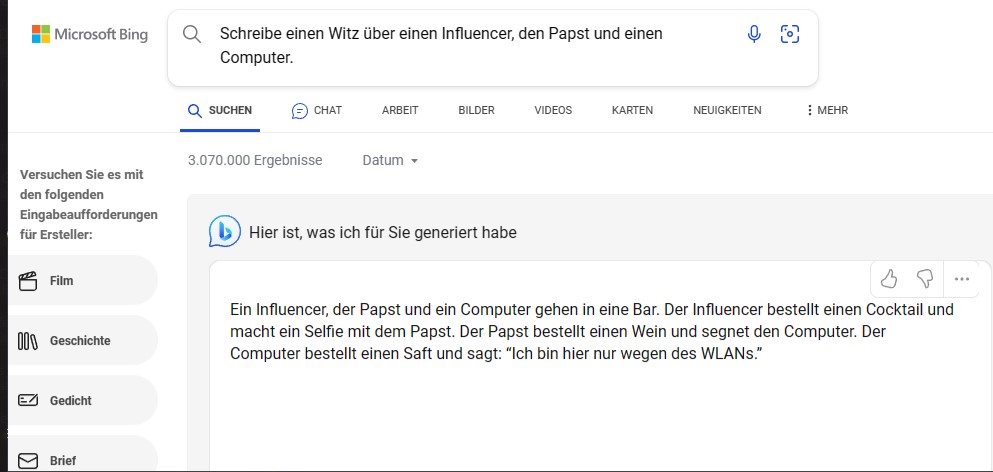Click the 'Versuchen Sie es mit den folgenden' sidebar heading
This screenshot has height=472, width=993.
[x=89, y=205]
